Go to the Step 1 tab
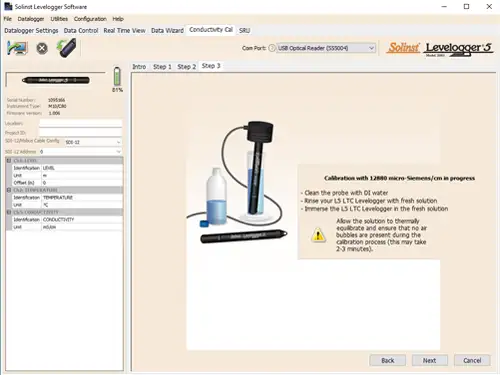500x375 pixels. click(x=162, y=67)
